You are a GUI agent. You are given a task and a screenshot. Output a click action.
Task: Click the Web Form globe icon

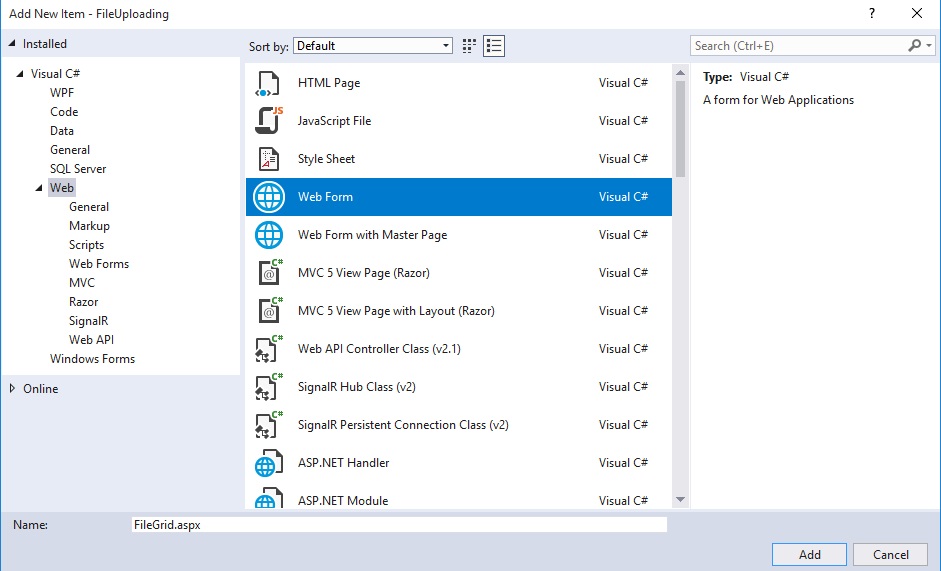point(268,197)
